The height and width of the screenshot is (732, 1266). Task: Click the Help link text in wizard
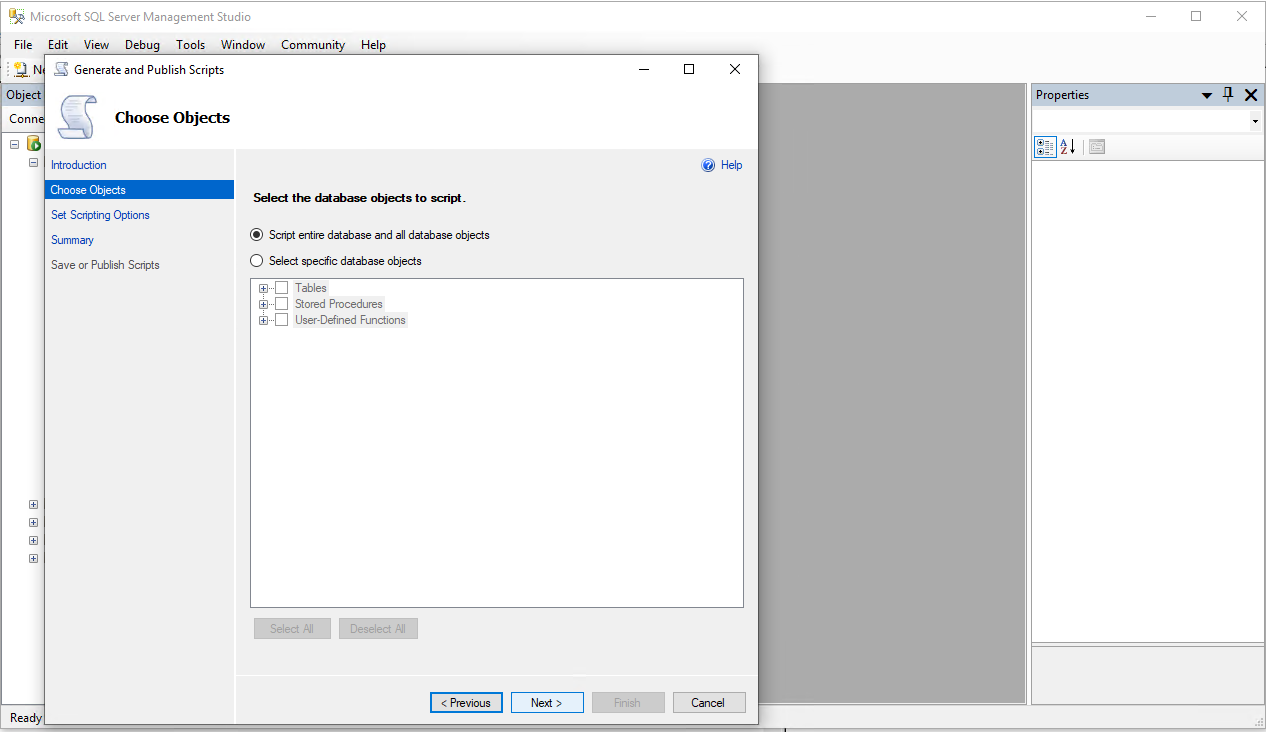732,165
